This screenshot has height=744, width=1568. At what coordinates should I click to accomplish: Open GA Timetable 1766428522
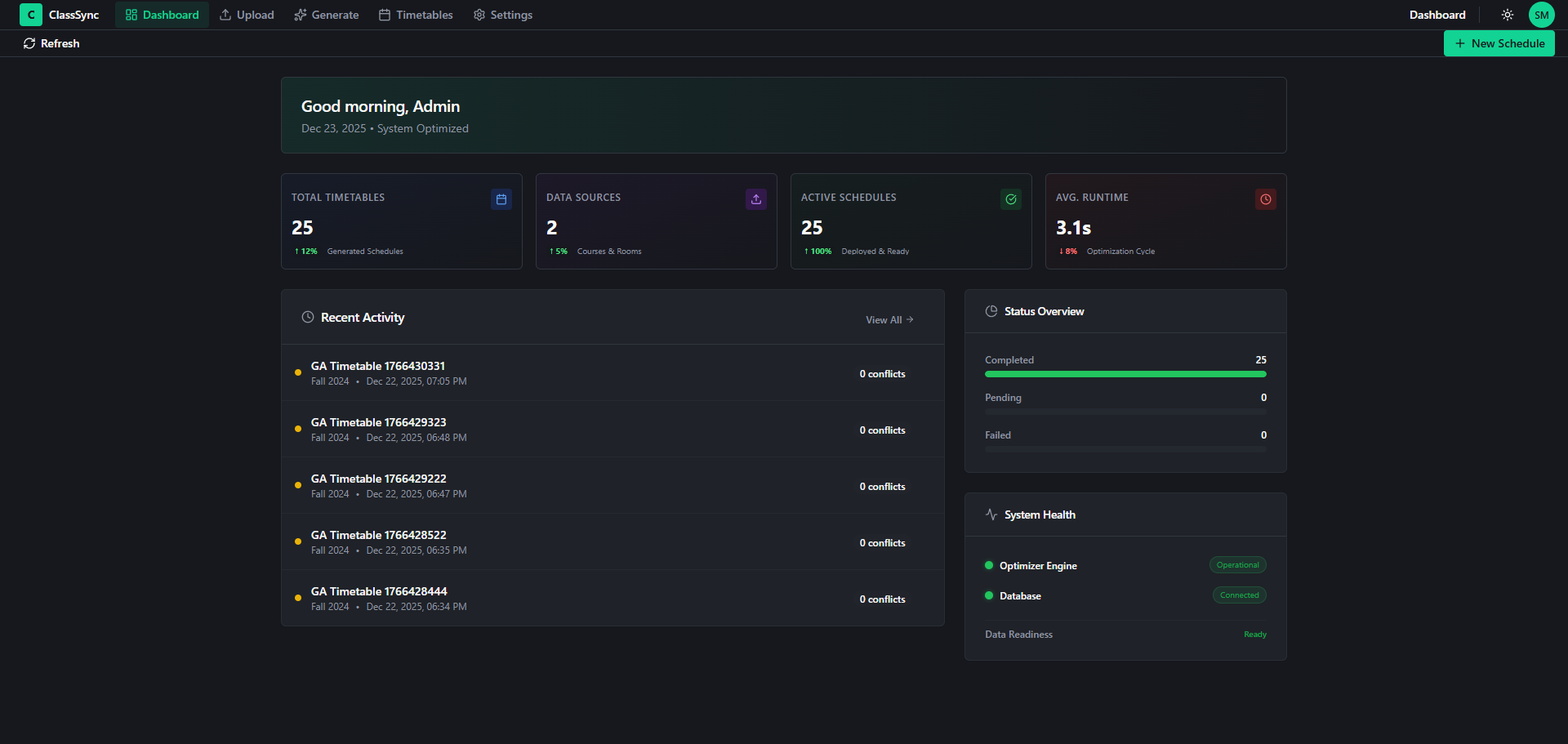pyautogui.click(x=612, y=542)
